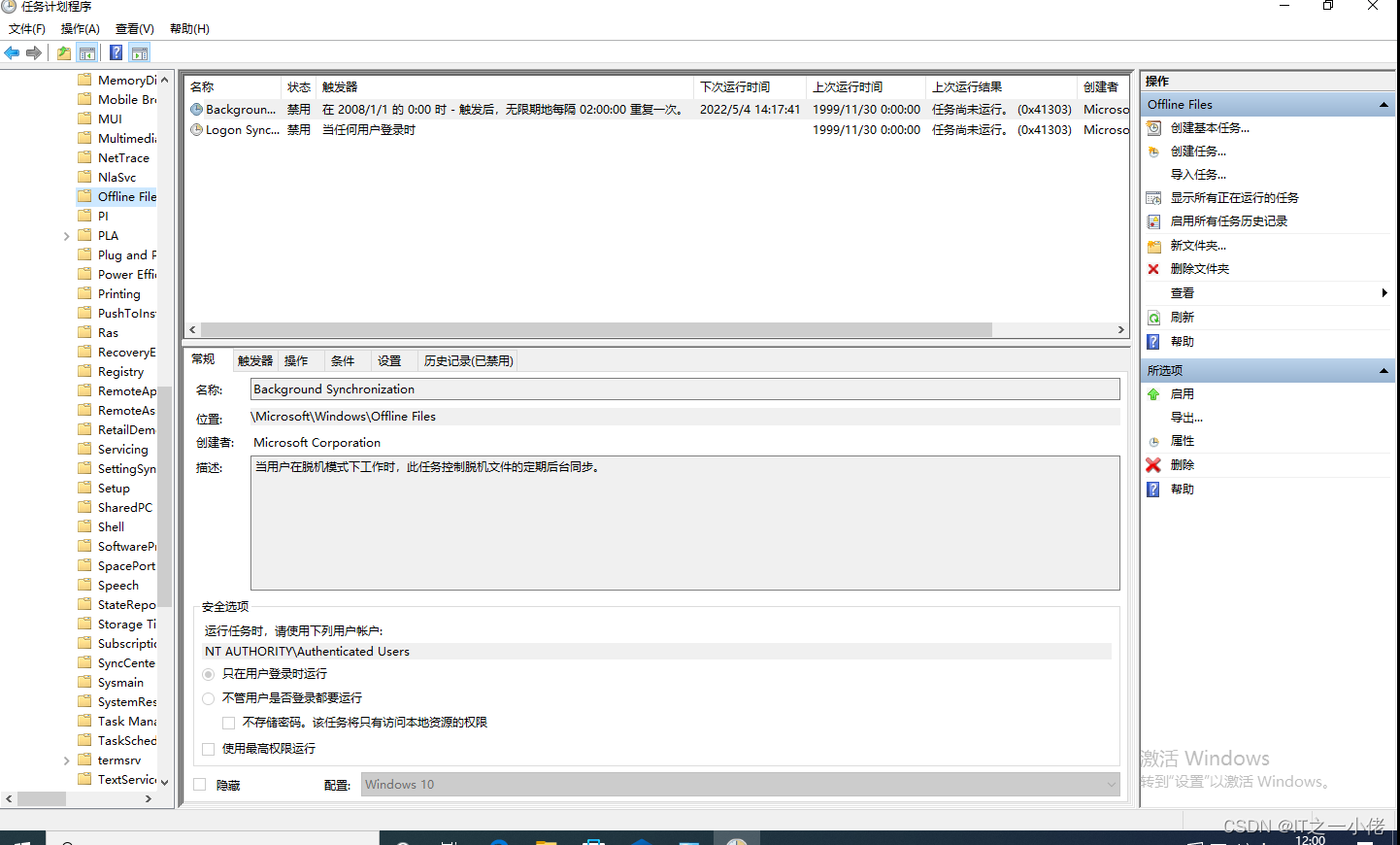The image size is (1400, 845).
Task: Open the Configure for (配置) Windows 10 dropdown
Action: tap(741, 785)
